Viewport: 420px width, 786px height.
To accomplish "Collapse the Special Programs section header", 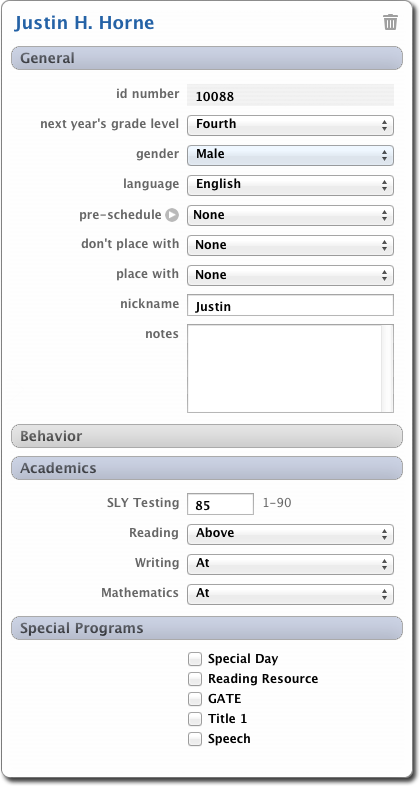I will (x=206, y=628).
